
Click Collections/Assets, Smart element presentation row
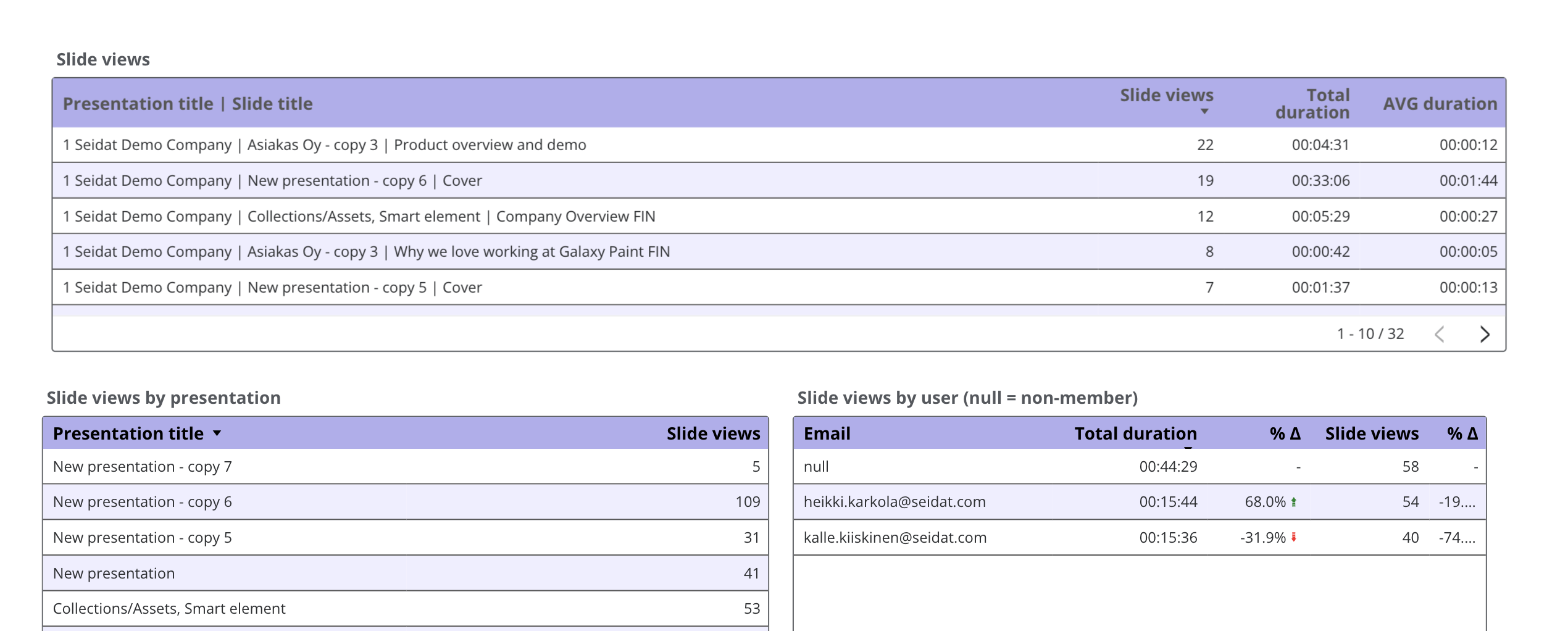click(169, 609)
